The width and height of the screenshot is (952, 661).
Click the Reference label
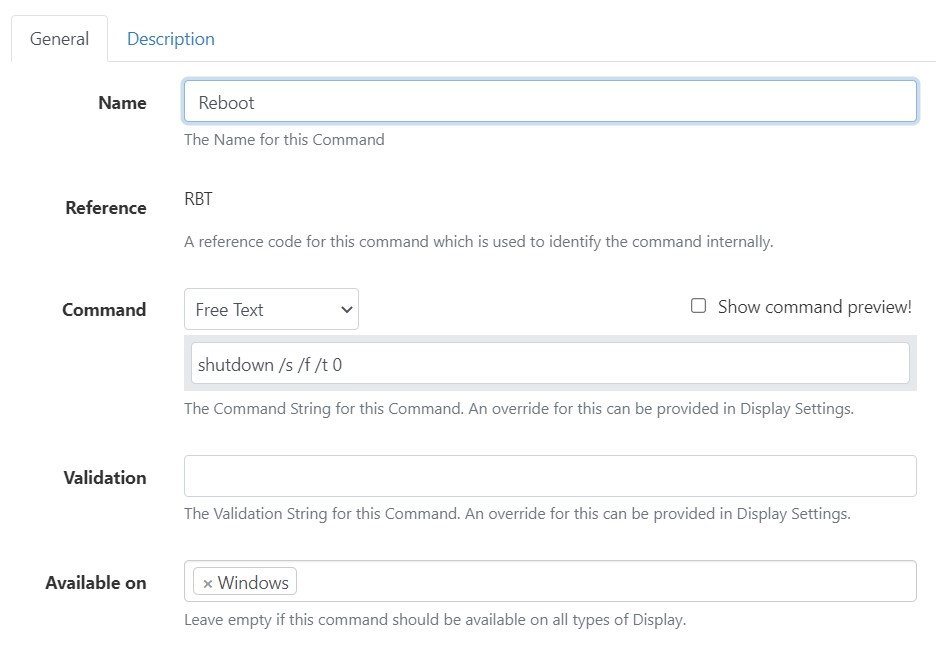pyautogui.click(x=106, y=208)
